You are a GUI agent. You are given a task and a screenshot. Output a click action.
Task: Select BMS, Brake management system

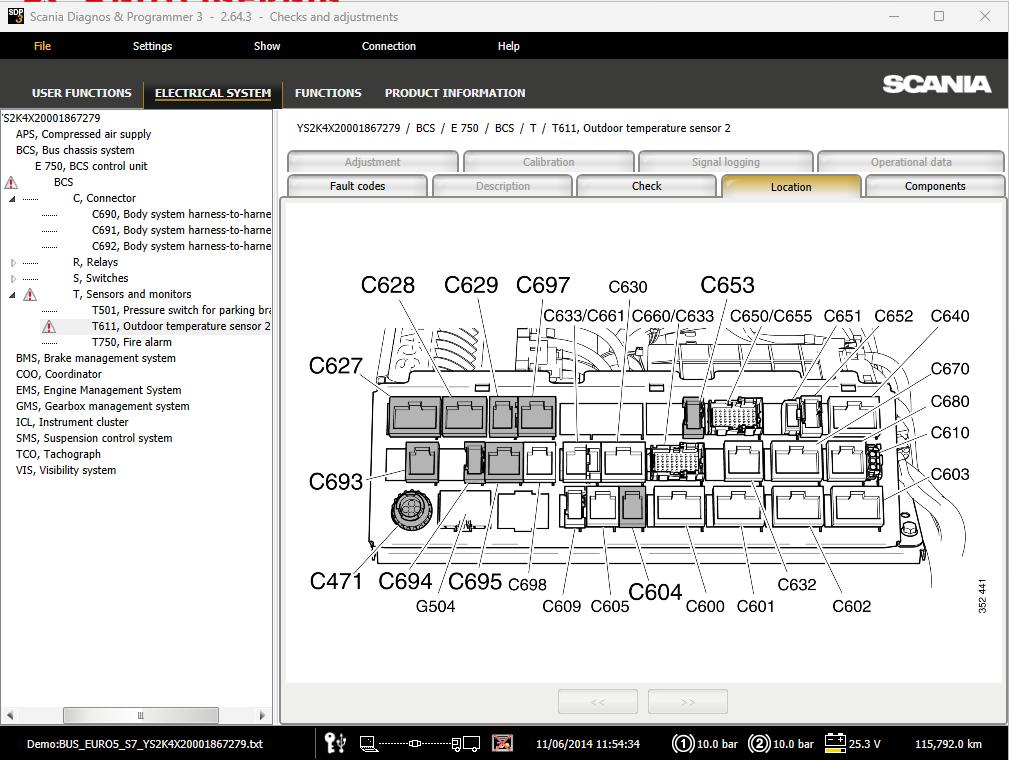[x=96, y=358]
